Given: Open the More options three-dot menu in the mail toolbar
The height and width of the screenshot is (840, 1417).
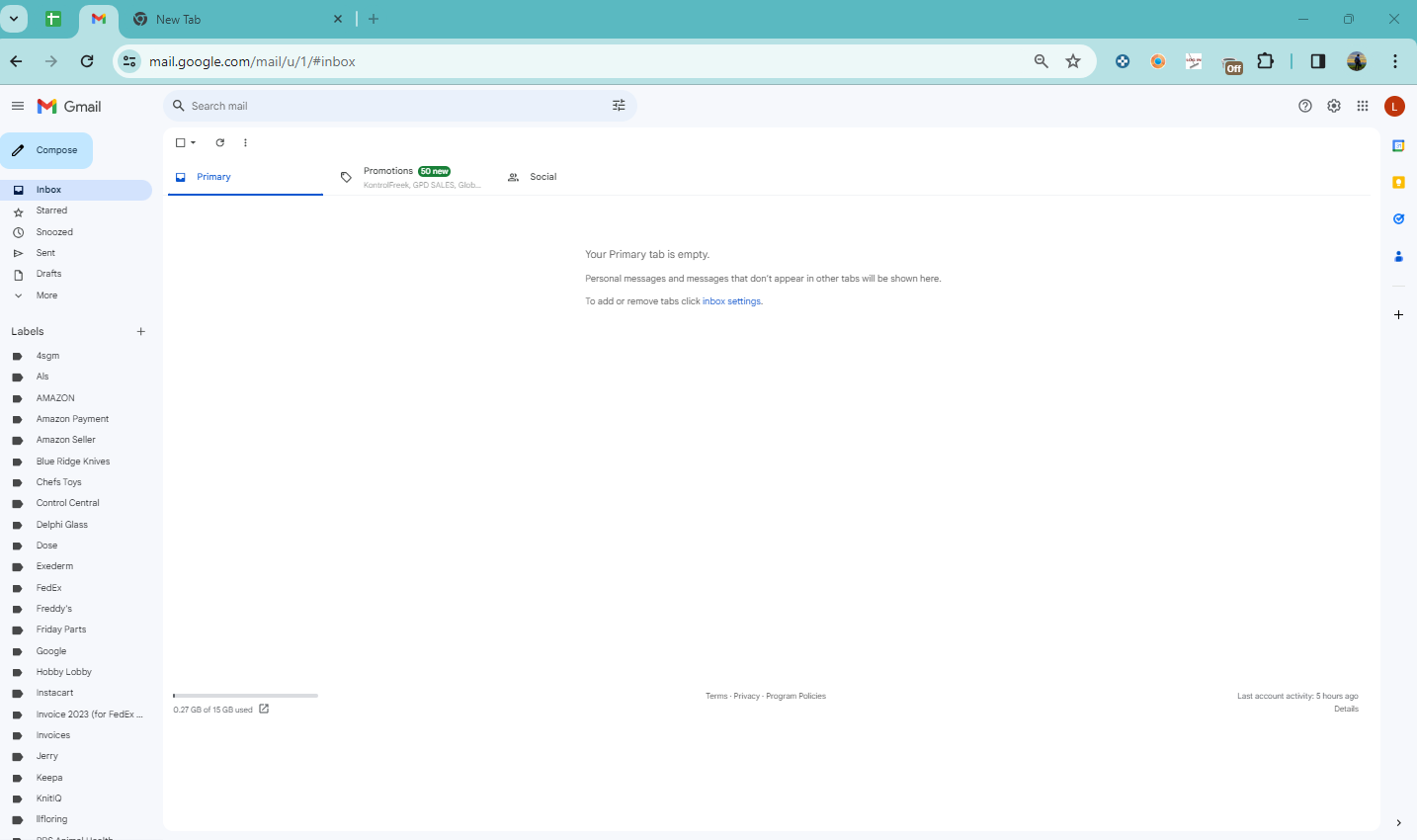Looking at the screenshot, I should (x=245, y=142).
